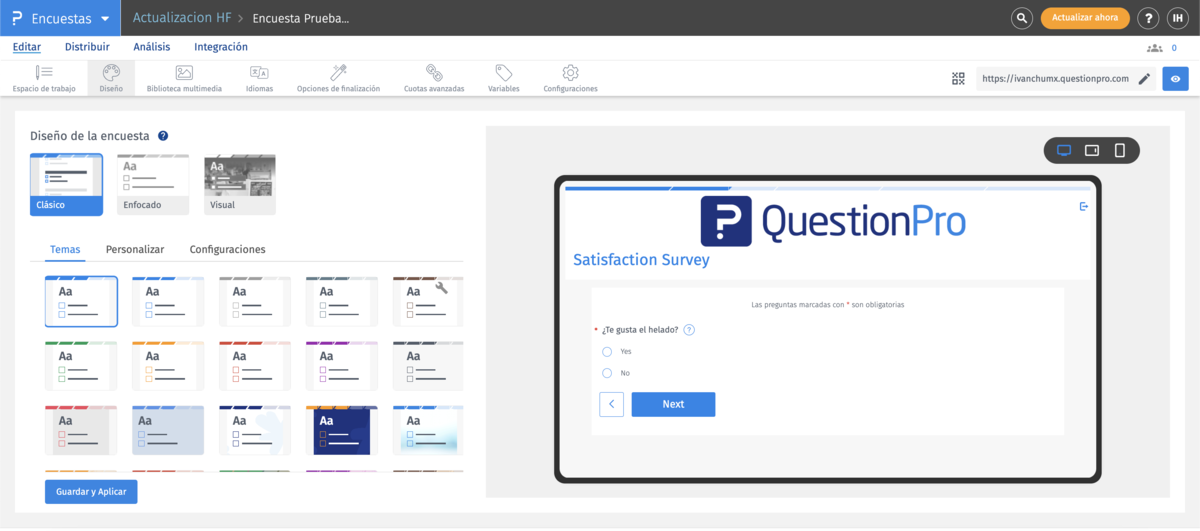Viewport: 1200px width, 531px height.
Task: Open help for Diseño de la encuesta
Action: coord(163,136)
